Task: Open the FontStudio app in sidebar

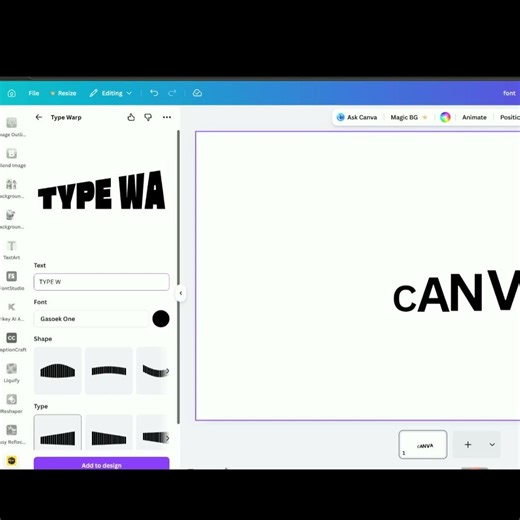Action: 12,280
